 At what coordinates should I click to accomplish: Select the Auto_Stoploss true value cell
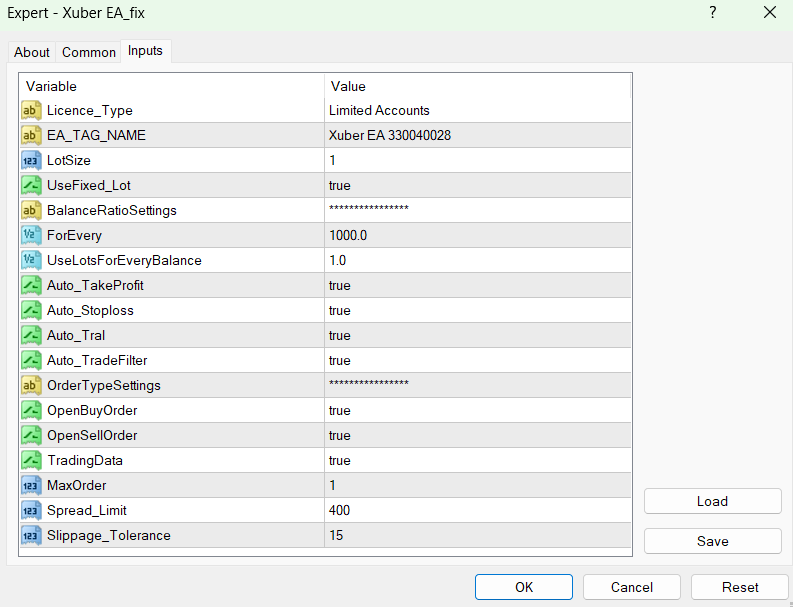[478, 310]
